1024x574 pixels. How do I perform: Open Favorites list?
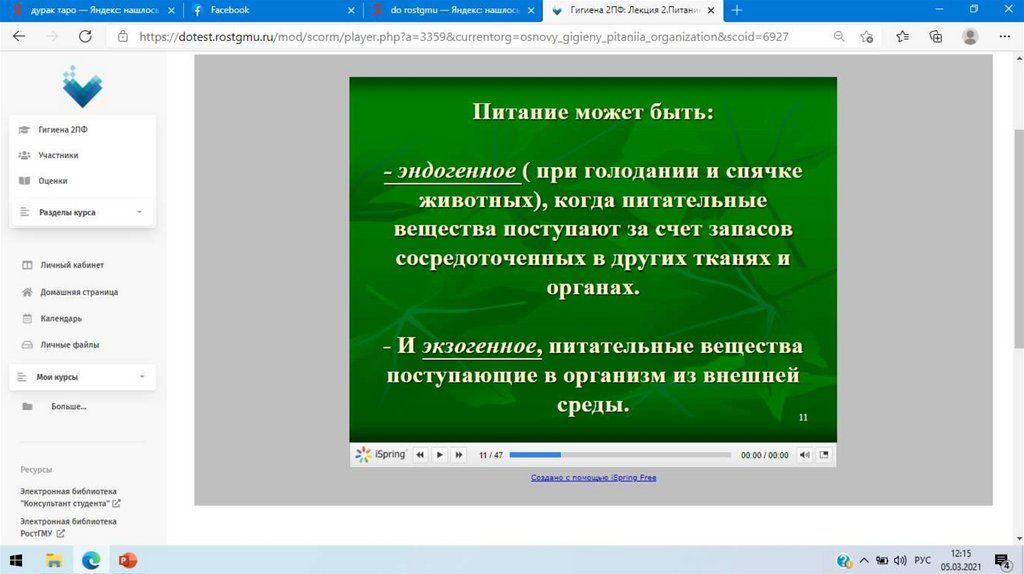coord(903,37)
